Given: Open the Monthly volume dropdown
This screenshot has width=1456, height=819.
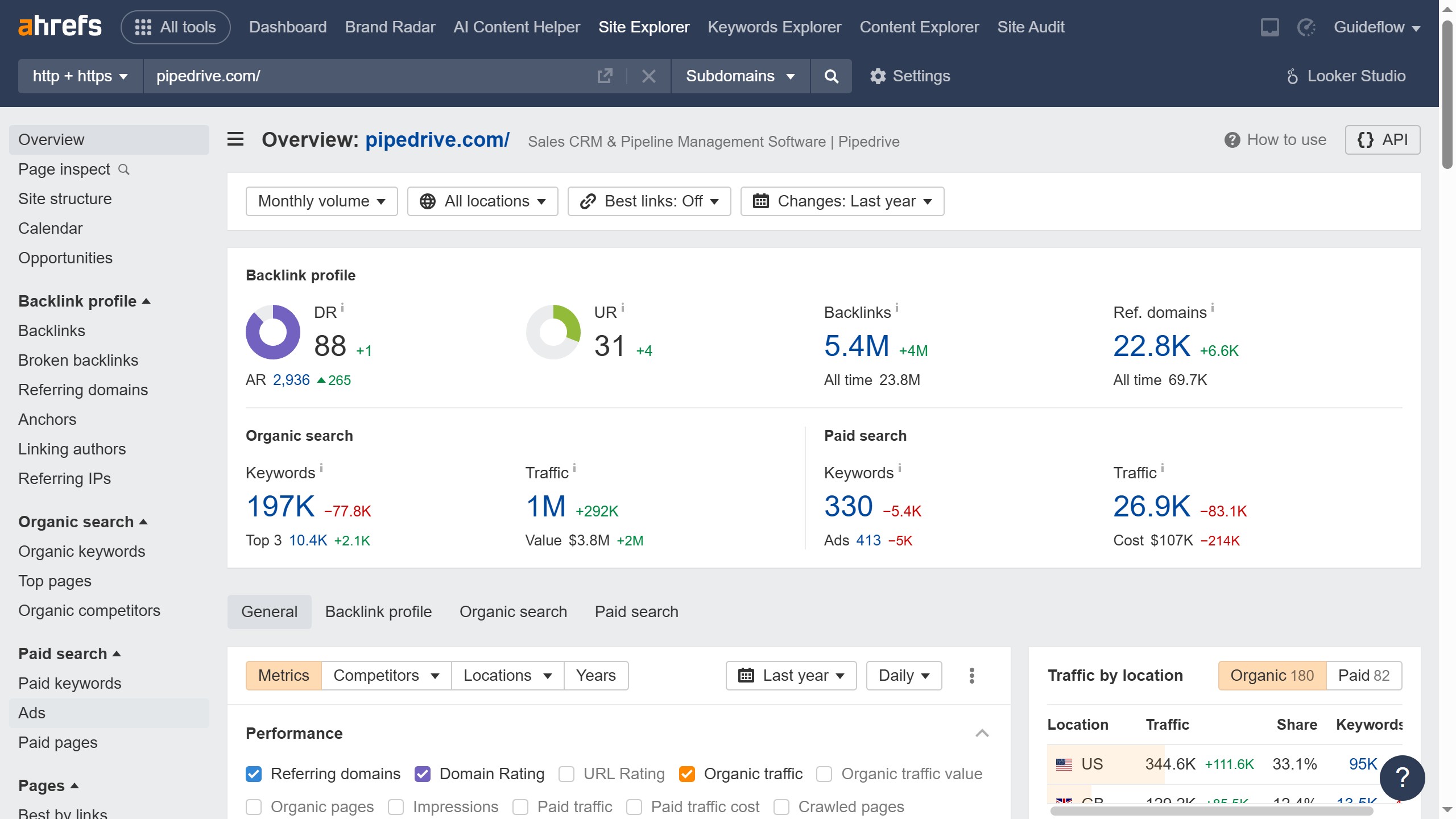Looking at the screenshot, I should tap(321, 201).
